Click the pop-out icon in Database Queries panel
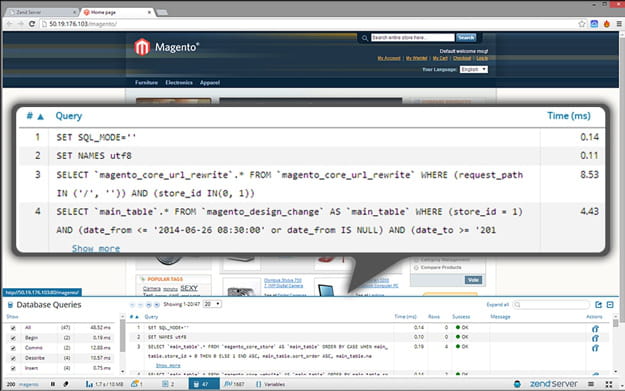 pos(598,305)
